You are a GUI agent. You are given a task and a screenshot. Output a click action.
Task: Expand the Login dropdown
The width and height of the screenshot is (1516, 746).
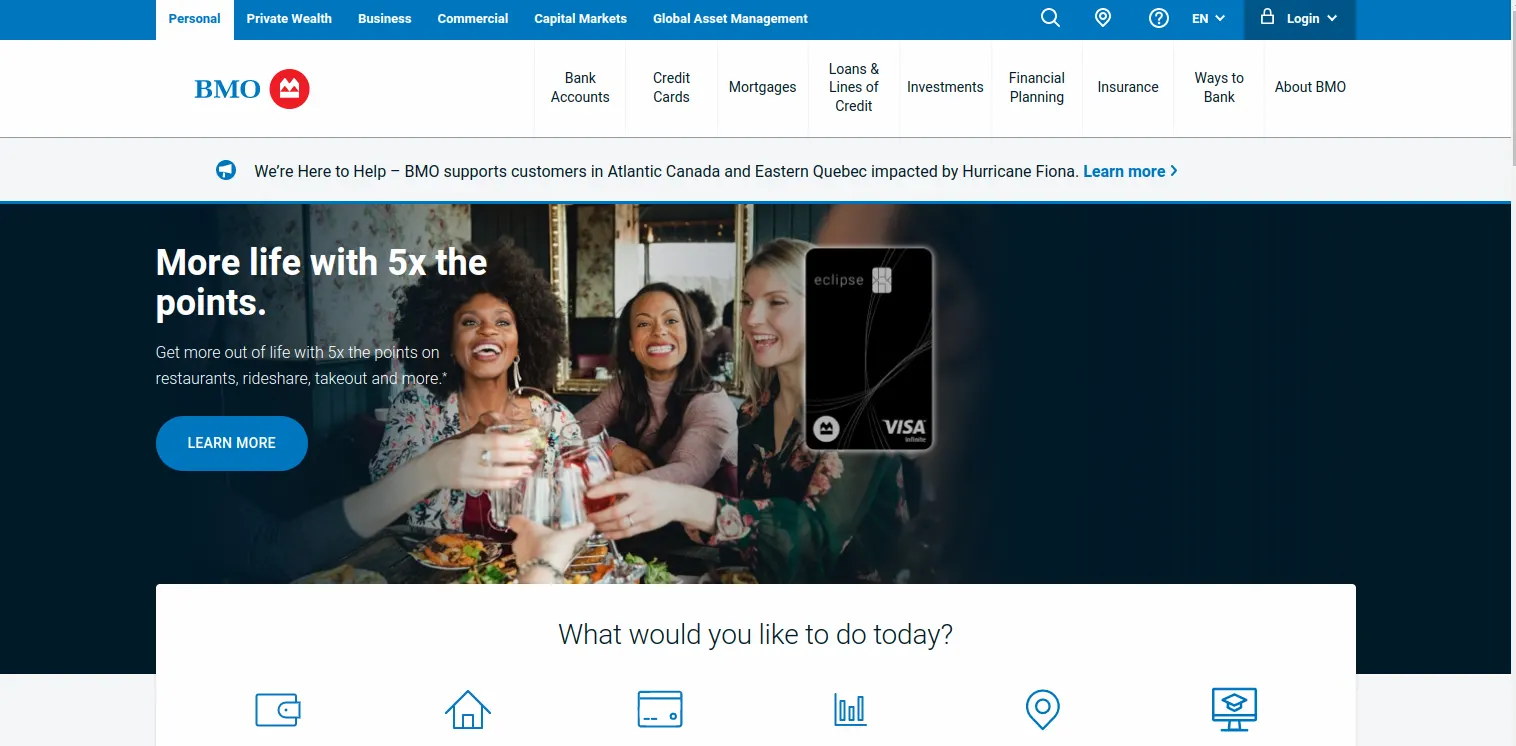pos(1300,19)
